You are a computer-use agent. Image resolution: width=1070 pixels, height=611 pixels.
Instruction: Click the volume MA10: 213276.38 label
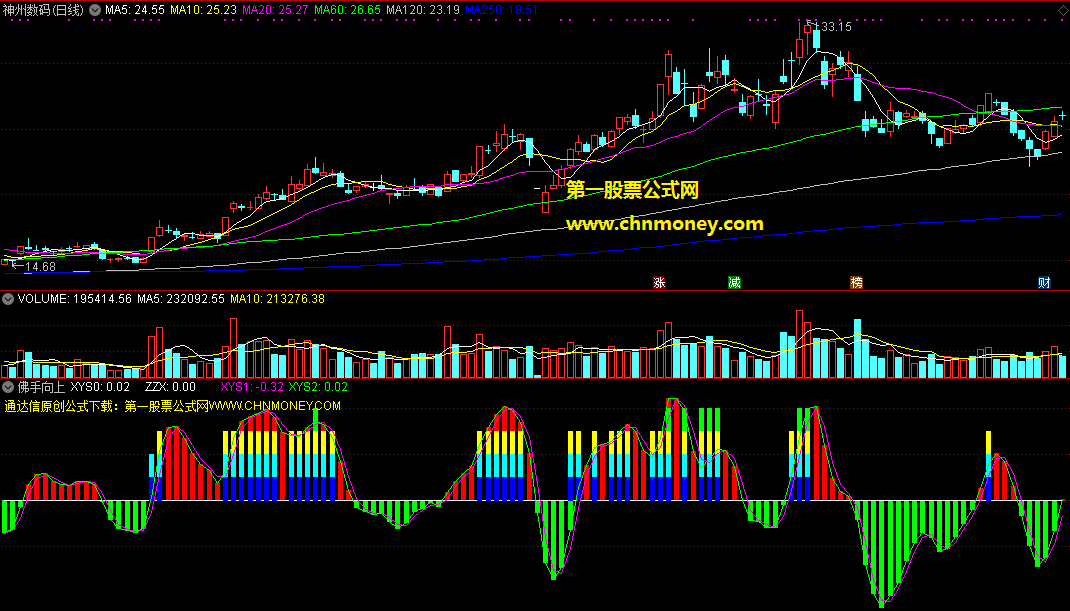(277, 299)
